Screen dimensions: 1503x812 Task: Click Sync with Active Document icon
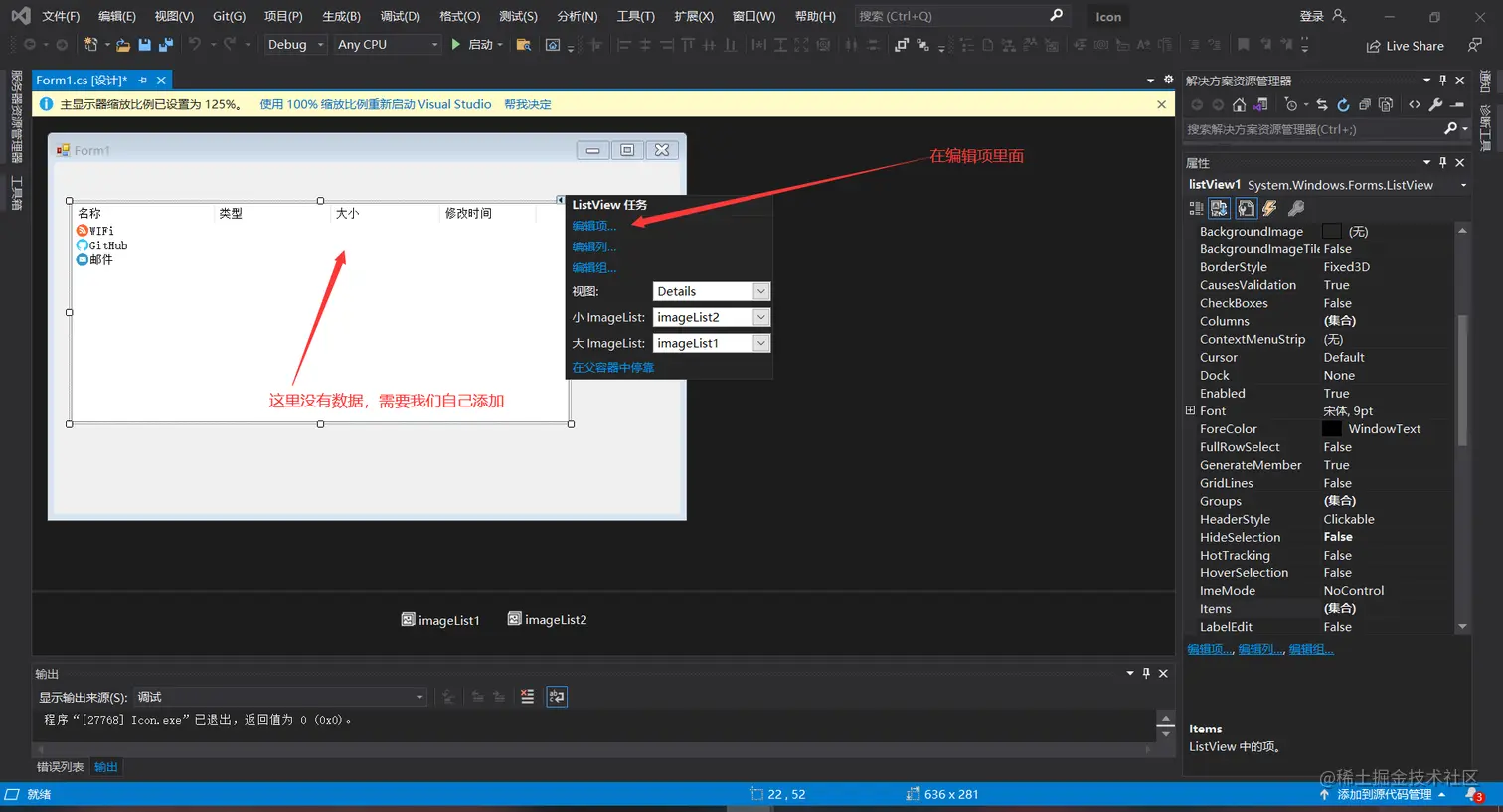pyautogui.click(x=1322, y=104)
